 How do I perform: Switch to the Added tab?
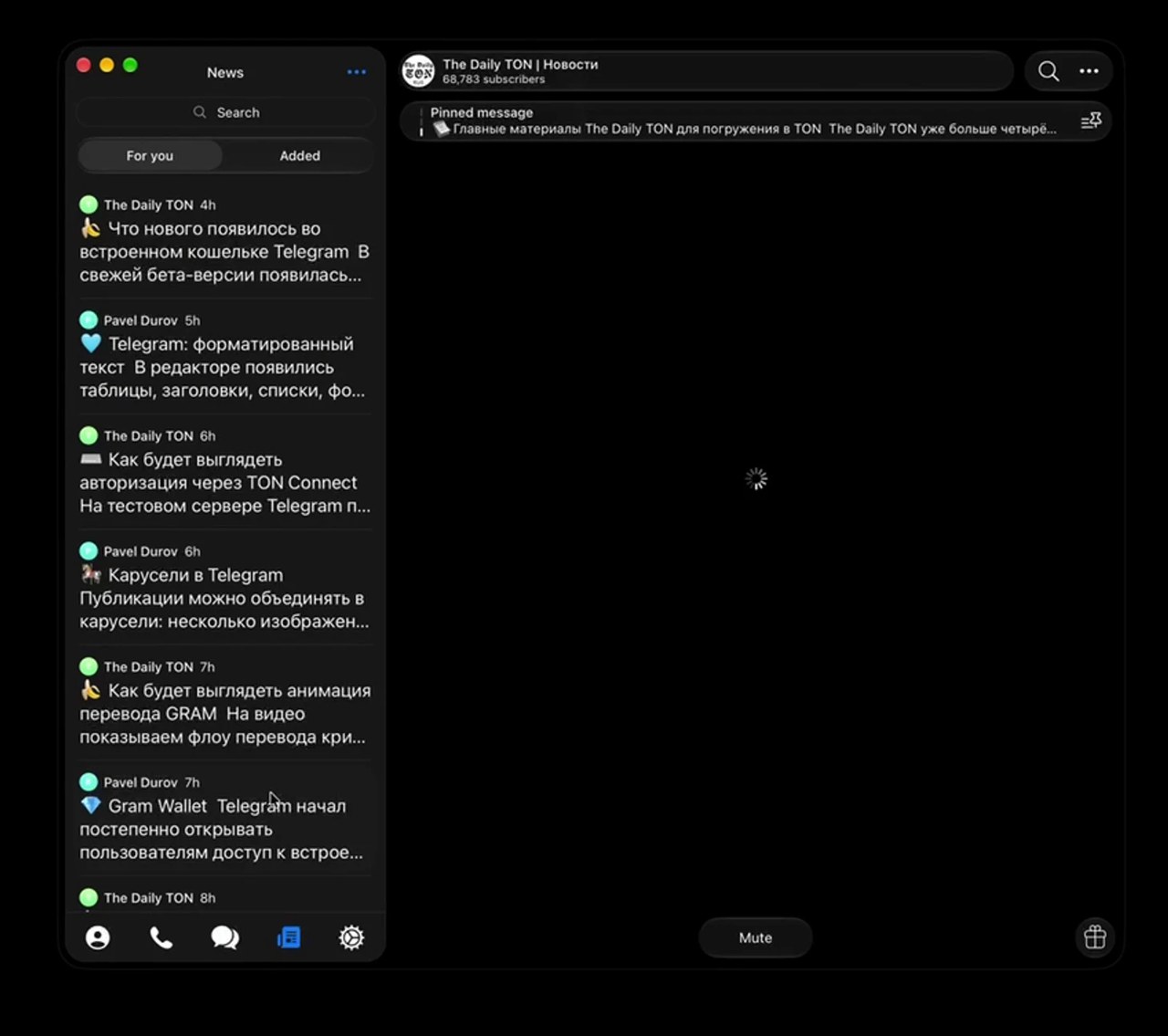point(299,156)
